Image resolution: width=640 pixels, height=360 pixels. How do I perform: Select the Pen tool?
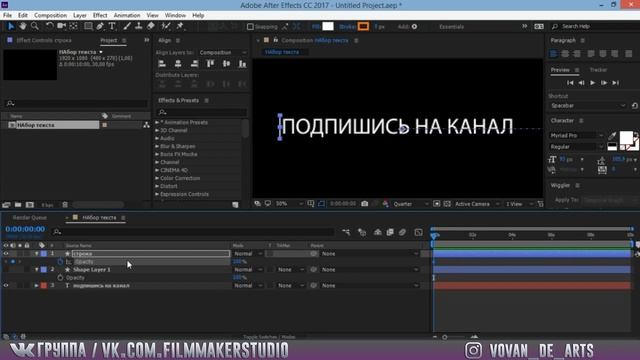100,27
